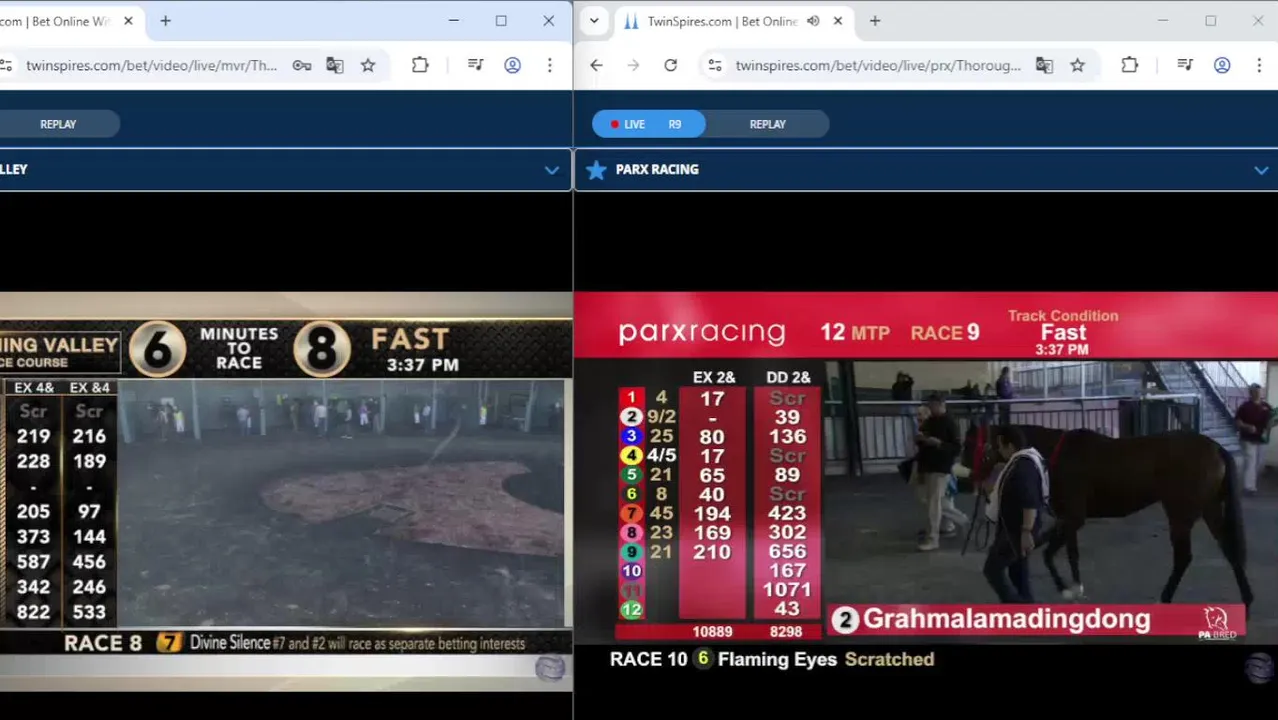Close the right window's TwinSpires tab

point(838,21)
